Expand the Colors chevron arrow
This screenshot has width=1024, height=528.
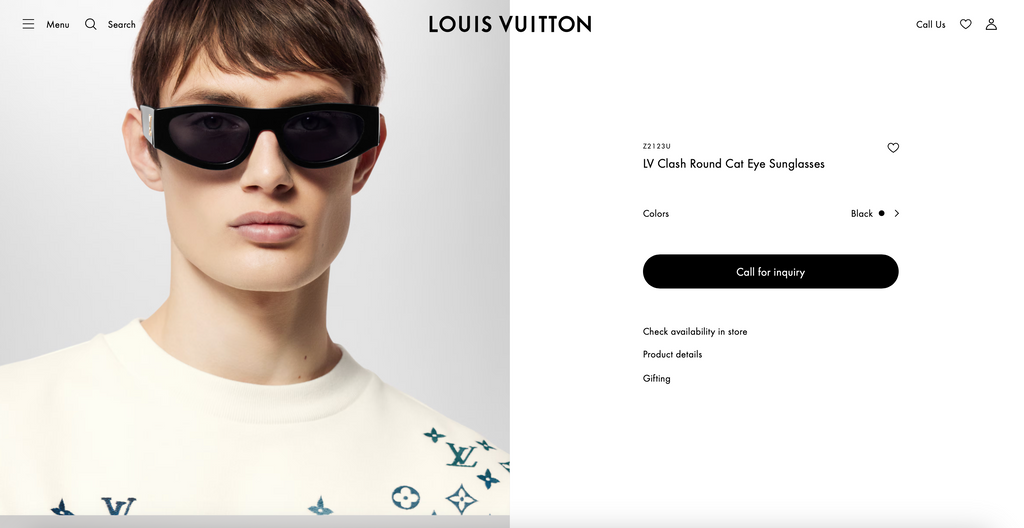click(897, 213)
